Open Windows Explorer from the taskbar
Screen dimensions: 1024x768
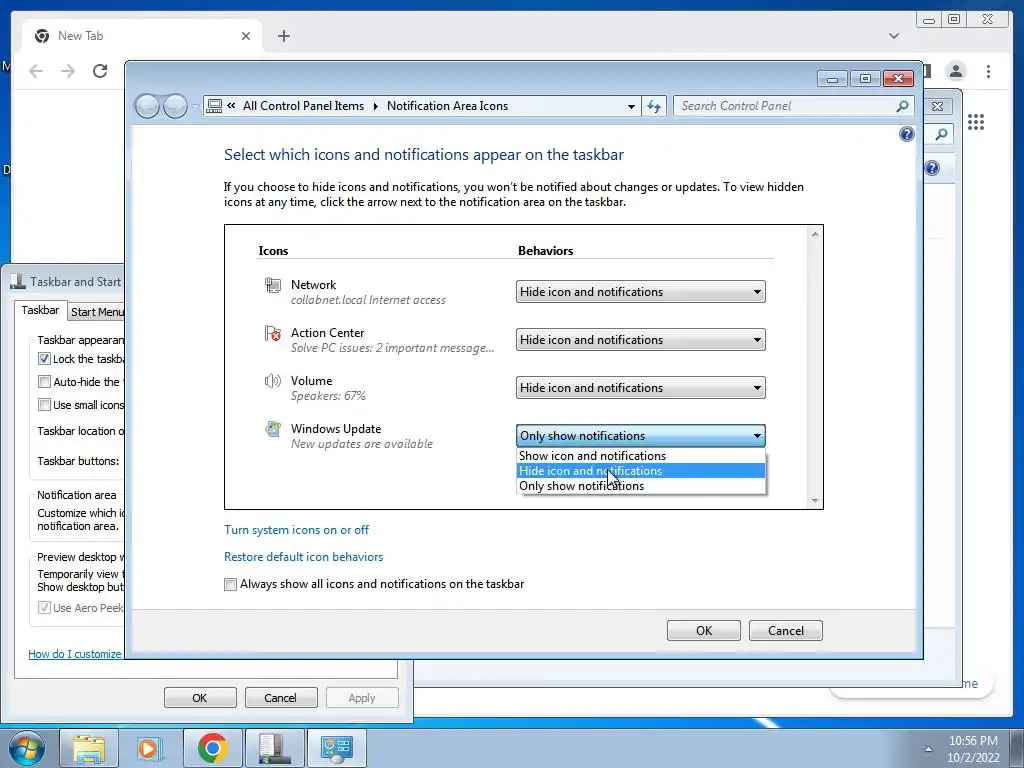[x=89, y=748]
